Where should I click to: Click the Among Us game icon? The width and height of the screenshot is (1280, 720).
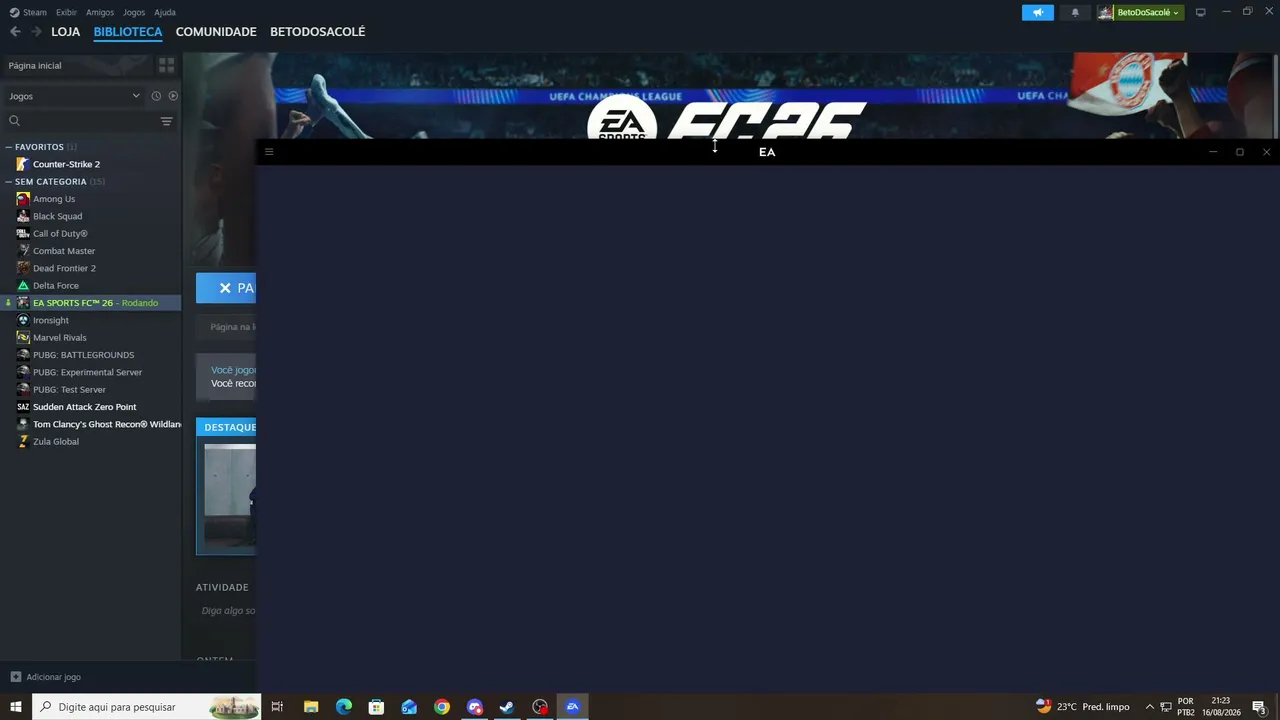point(23,199)
